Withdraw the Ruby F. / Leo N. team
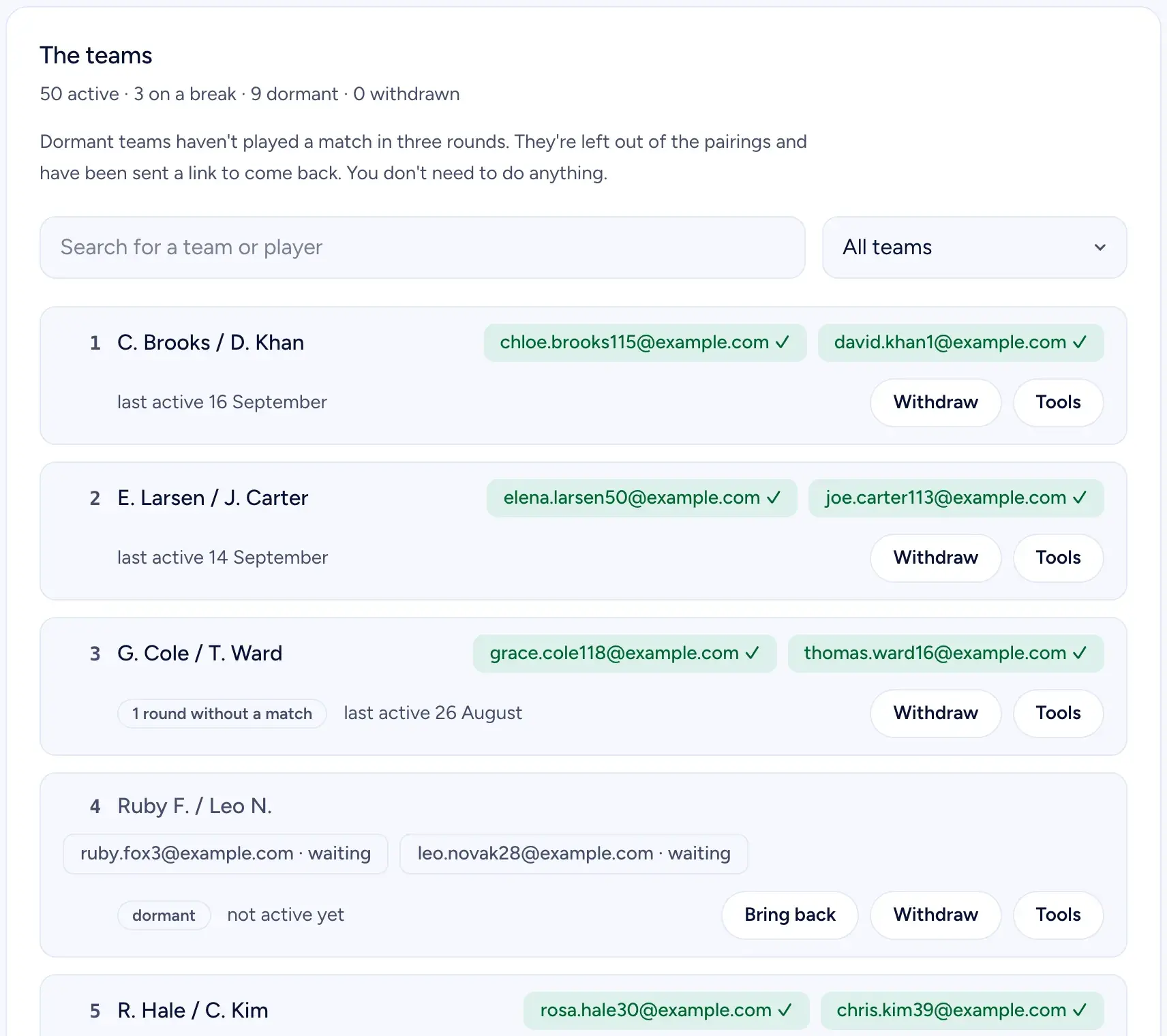The width and height of the screenshot is (1167, 1036). [935, 915]
